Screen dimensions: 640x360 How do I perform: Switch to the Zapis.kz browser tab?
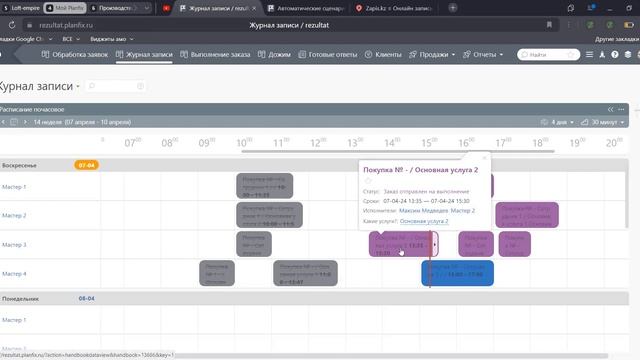394,8
